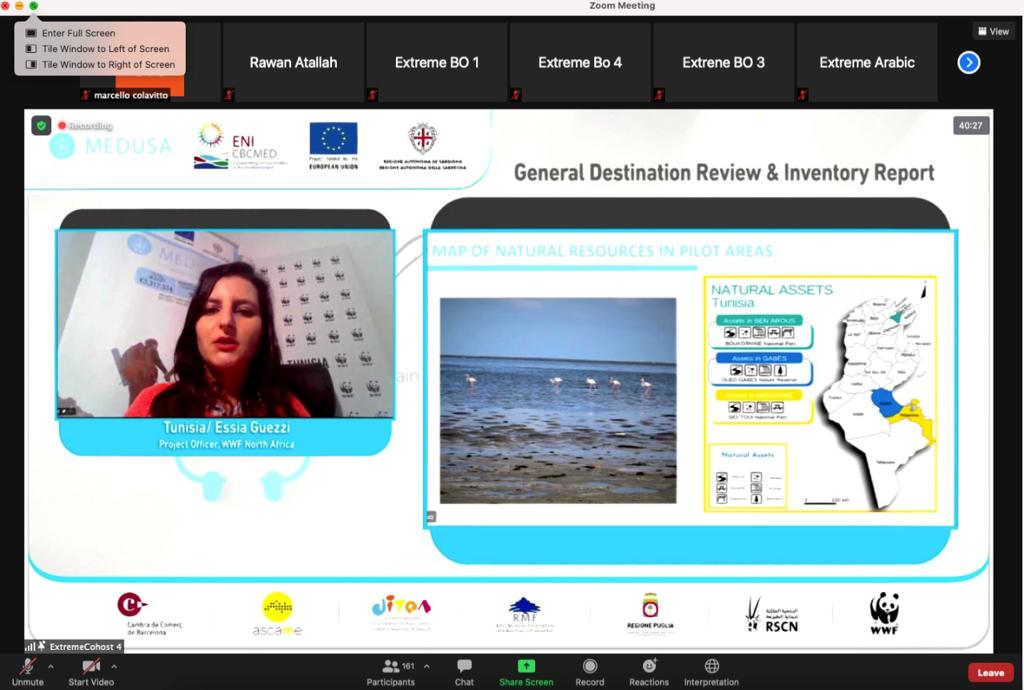Screen dimensions: 1024x690
Task: Select Tile Window to Left of Screen
Action: click(105, 49)
